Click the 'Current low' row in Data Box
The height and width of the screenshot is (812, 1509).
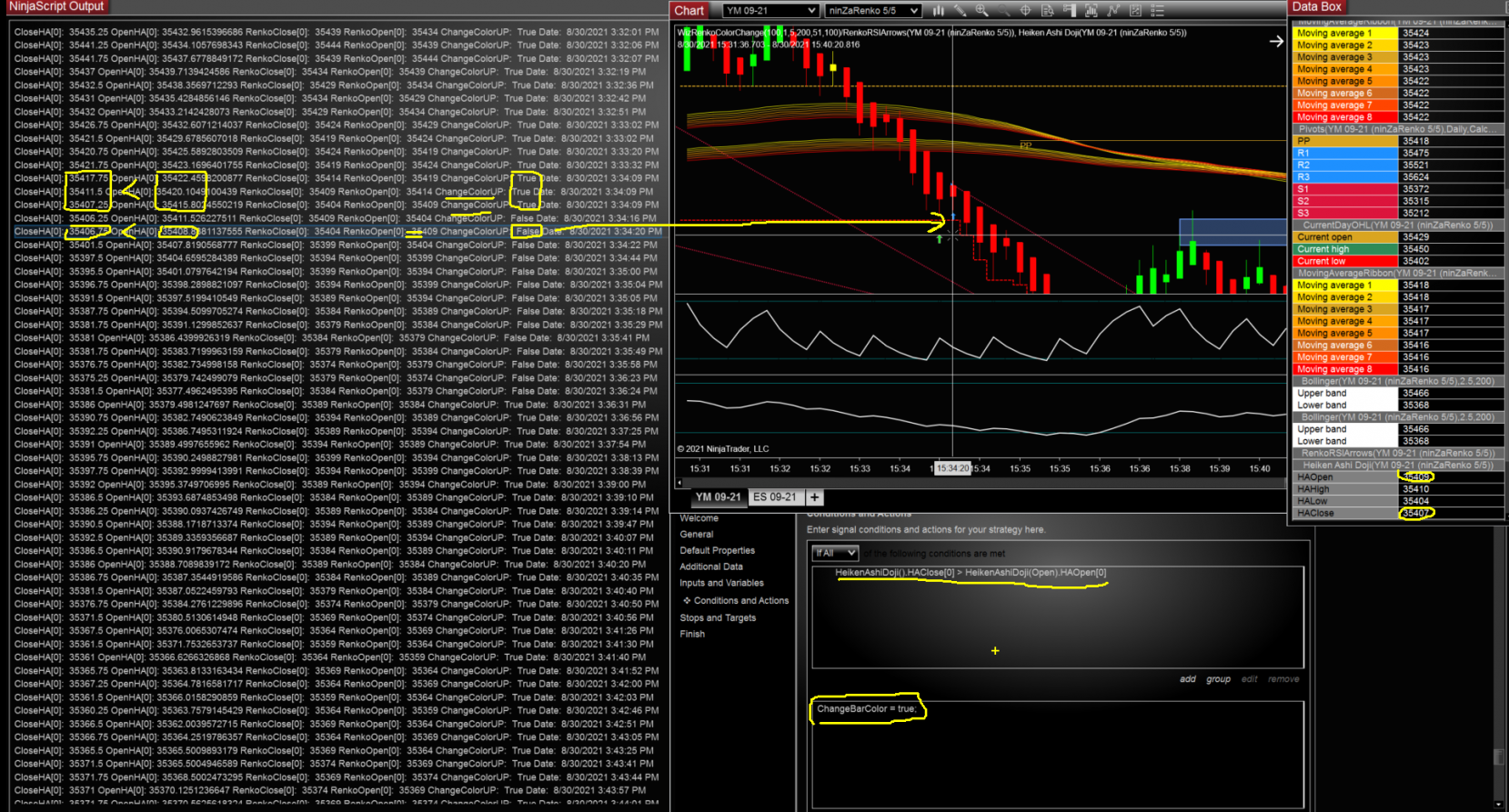(1399, 261)
